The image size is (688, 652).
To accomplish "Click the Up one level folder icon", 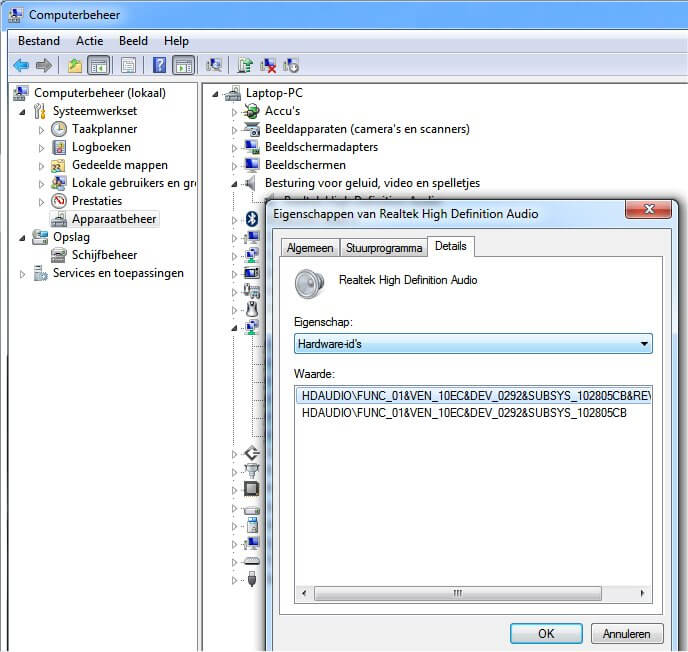I will point(75,65).
